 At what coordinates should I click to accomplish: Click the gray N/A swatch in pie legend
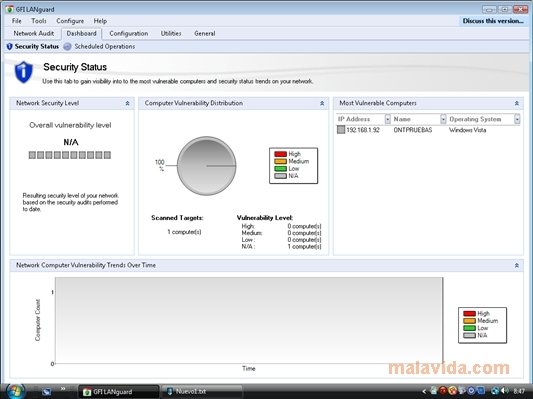coord(280,176)
